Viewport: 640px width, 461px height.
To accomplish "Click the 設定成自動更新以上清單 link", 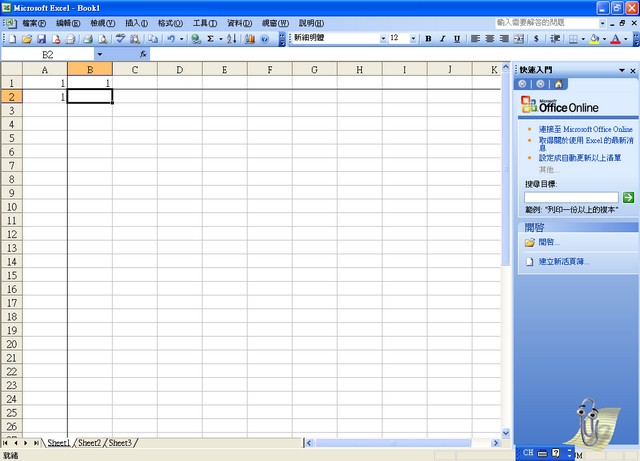I will pyautogui.click(x=580, y=158).
